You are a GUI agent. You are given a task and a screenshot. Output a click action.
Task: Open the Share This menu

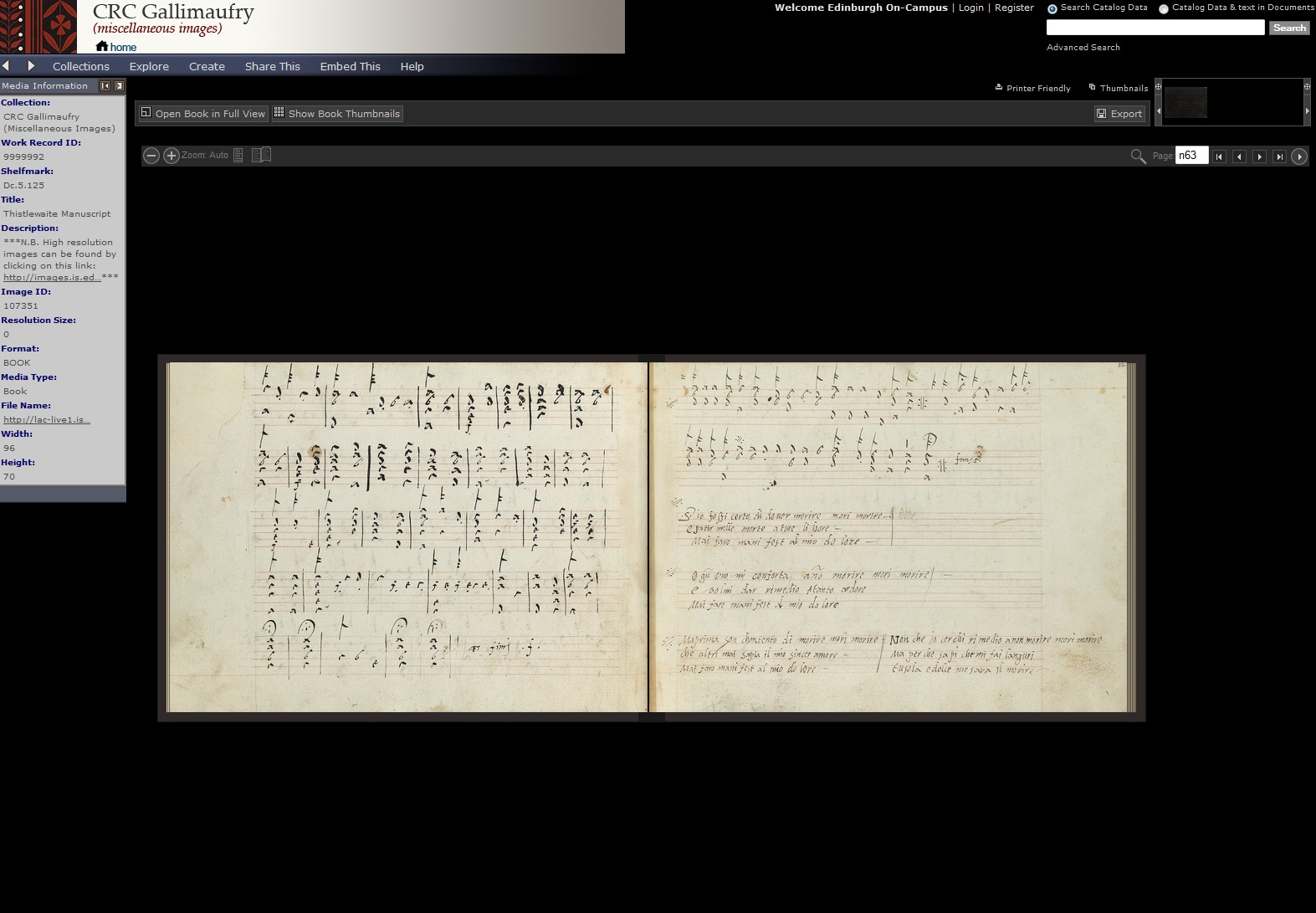click(272, 66)
